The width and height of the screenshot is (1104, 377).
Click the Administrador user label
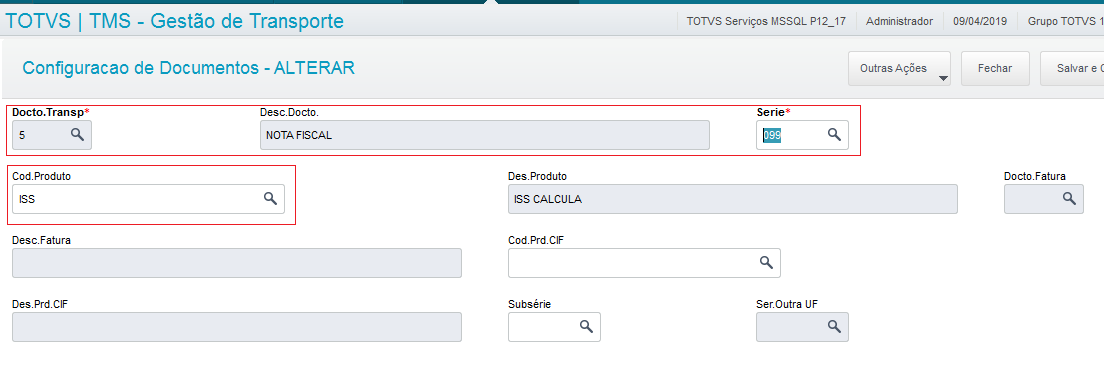(x=899, y=21)
